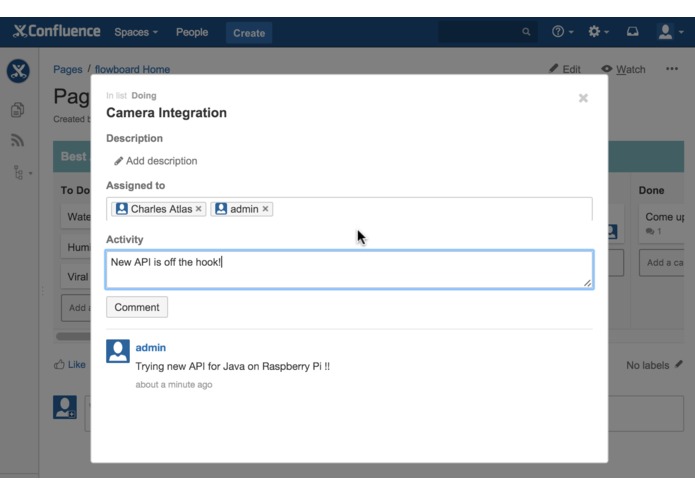Open the help question mark menu
The height and width of the screenshot is (494, 695).
[x=562, y=31]
